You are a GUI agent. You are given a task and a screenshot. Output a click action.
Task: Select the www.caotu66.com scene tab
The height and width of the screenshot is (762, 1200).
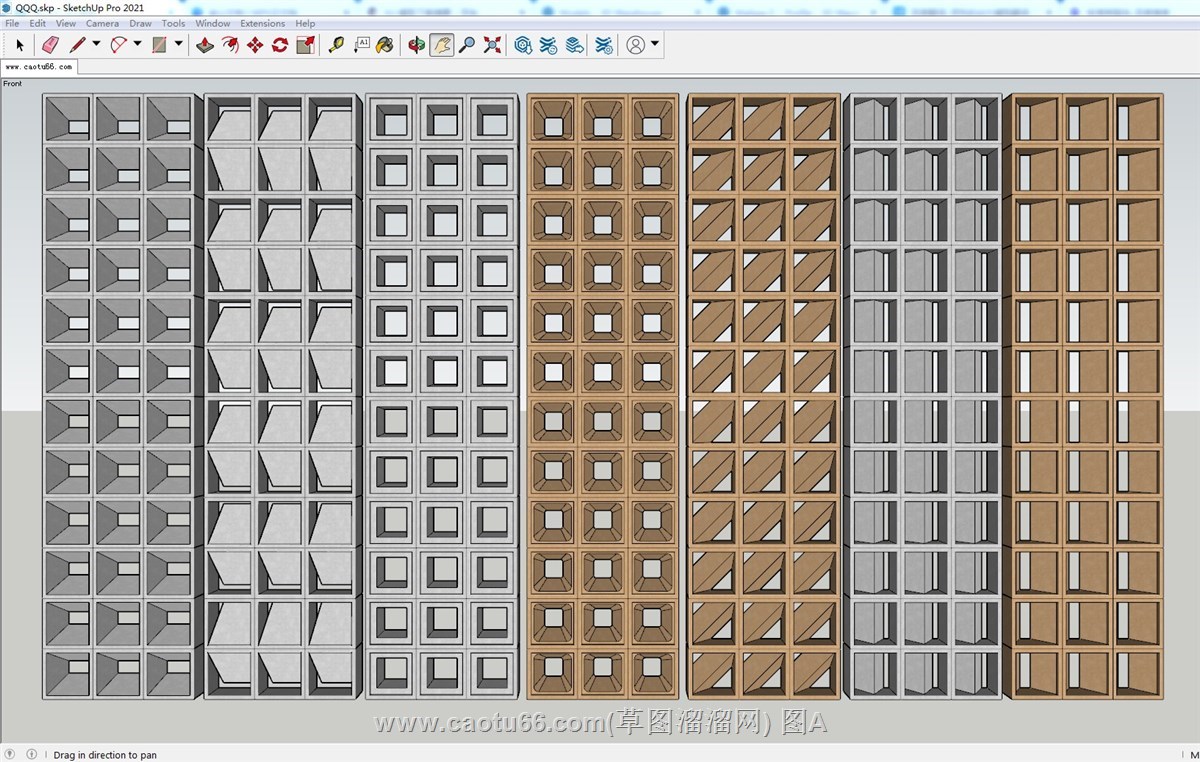click(38, 67)
